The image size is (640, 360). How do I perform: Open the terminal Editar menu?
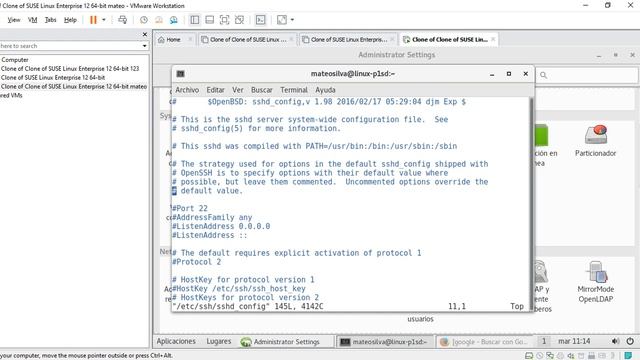point(215,90)
